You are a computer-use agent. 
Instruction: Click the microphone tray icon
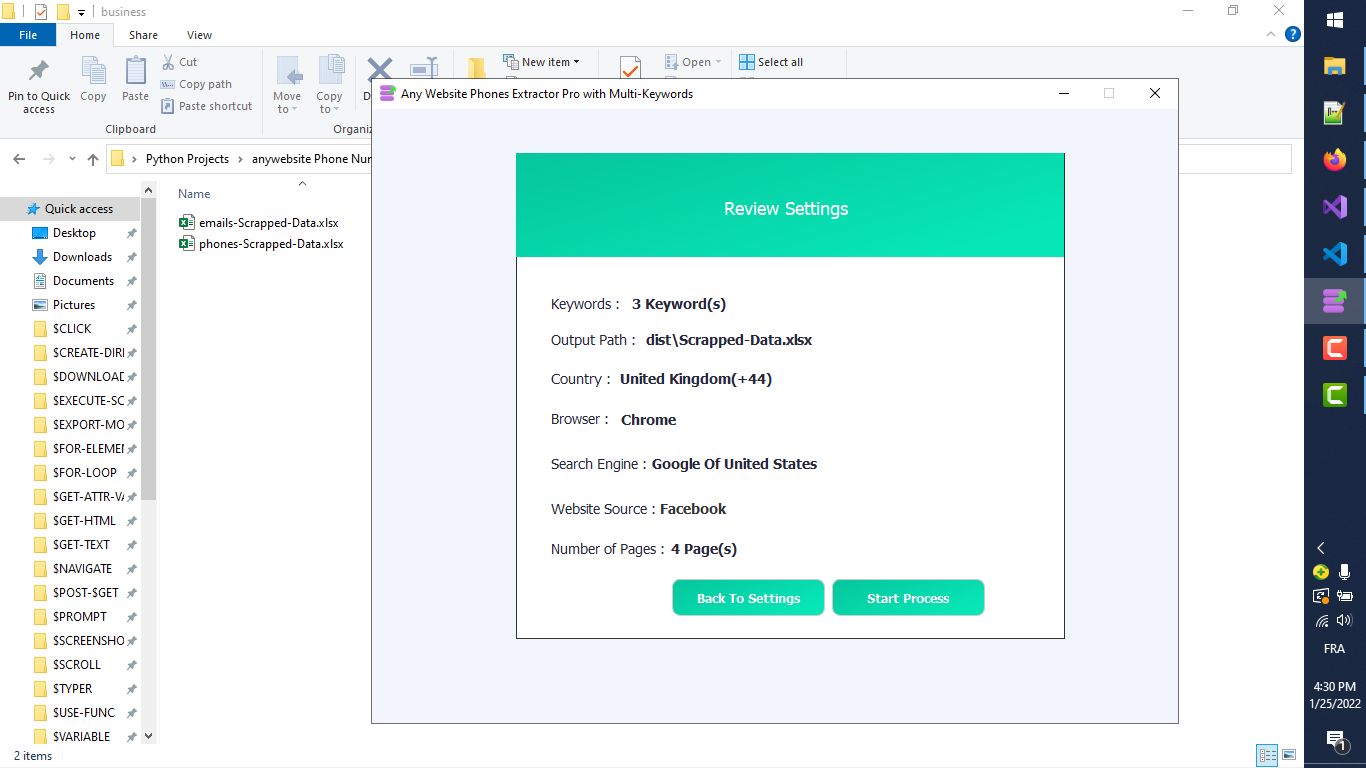point(1345,572)
